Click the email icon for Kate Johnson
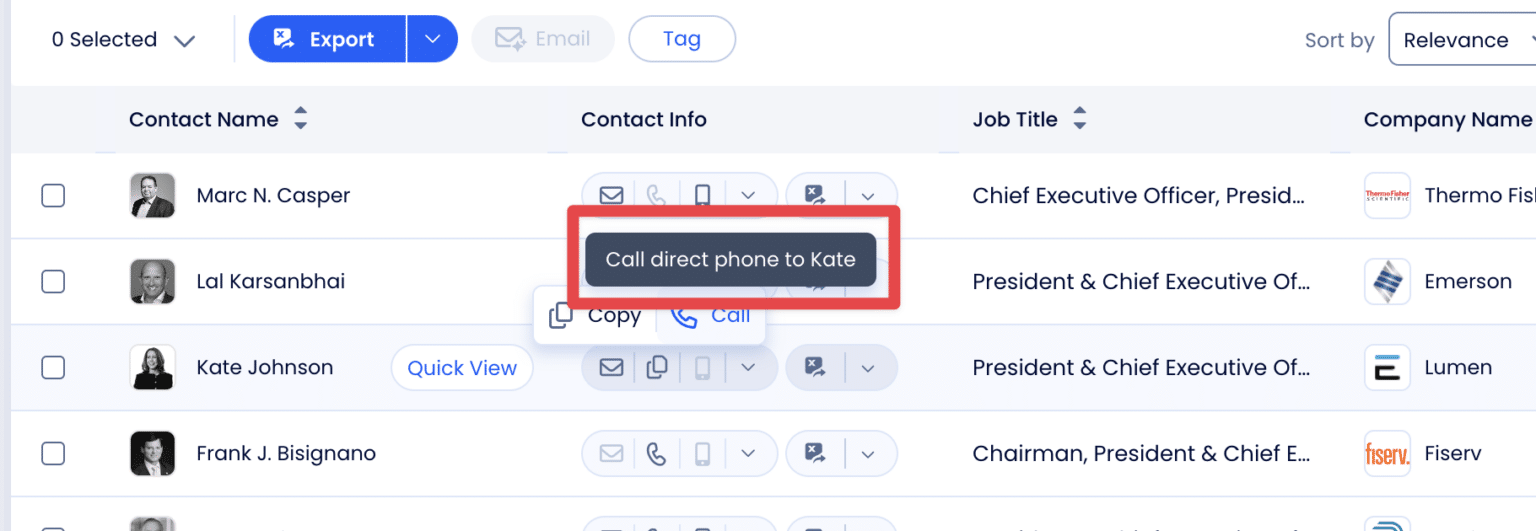The width and height of the screenshot is (1536, 531). click(611, 368)
